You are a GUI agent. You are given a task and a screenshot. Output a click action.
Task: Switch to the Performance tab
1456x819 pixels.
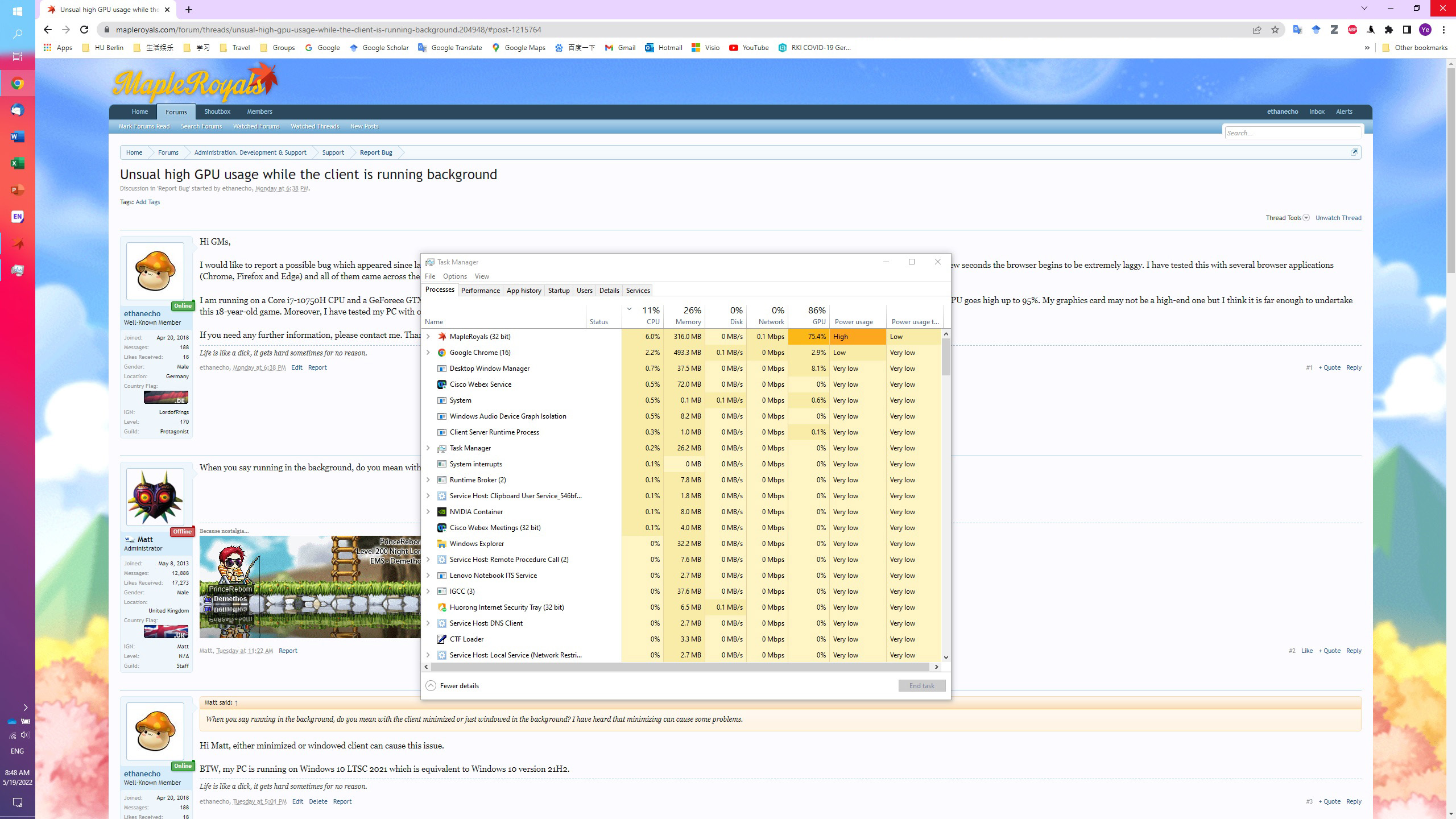click(481, 291)
